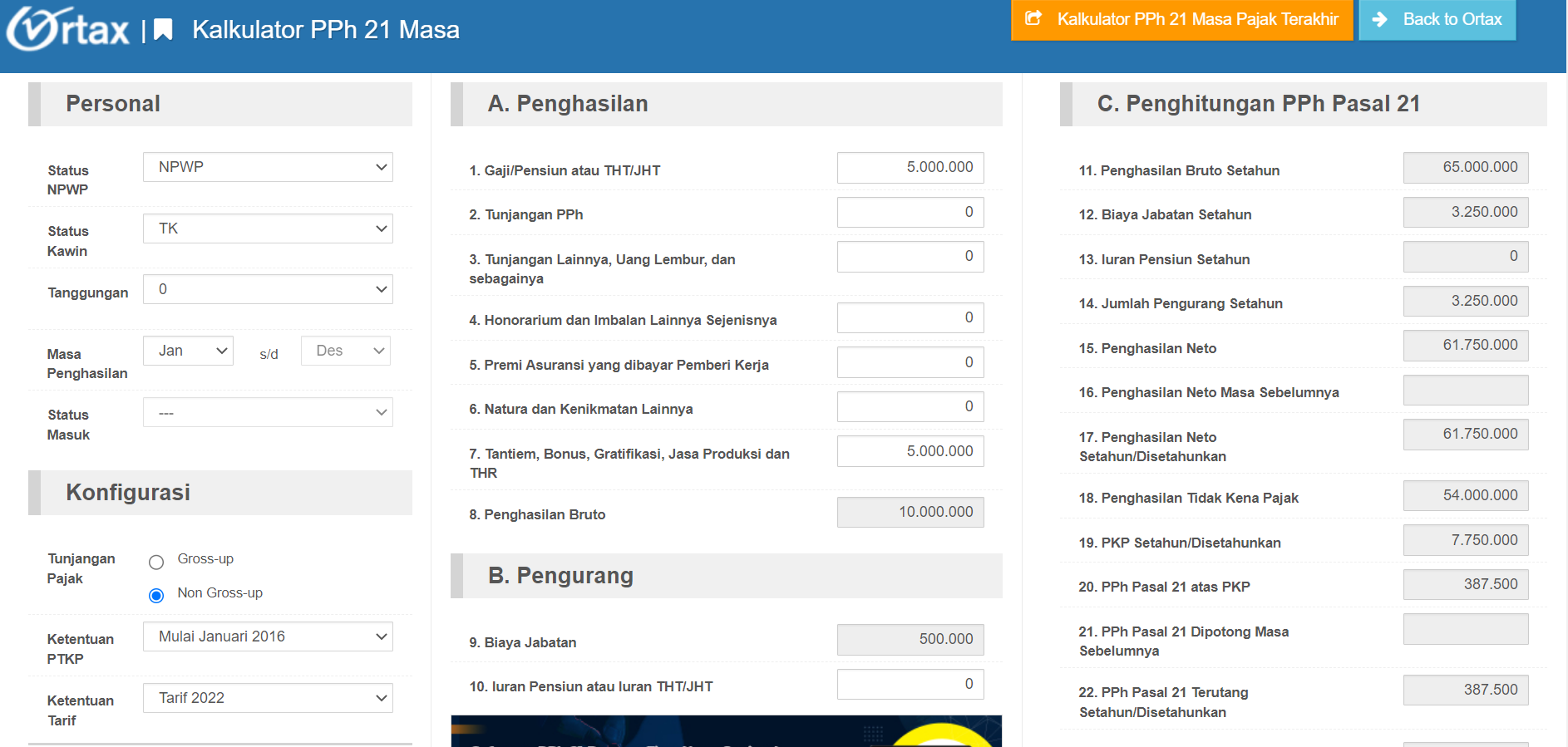Open the Jan start month dropdown
Screen dimensions: 1568x747
coord(188,351)
